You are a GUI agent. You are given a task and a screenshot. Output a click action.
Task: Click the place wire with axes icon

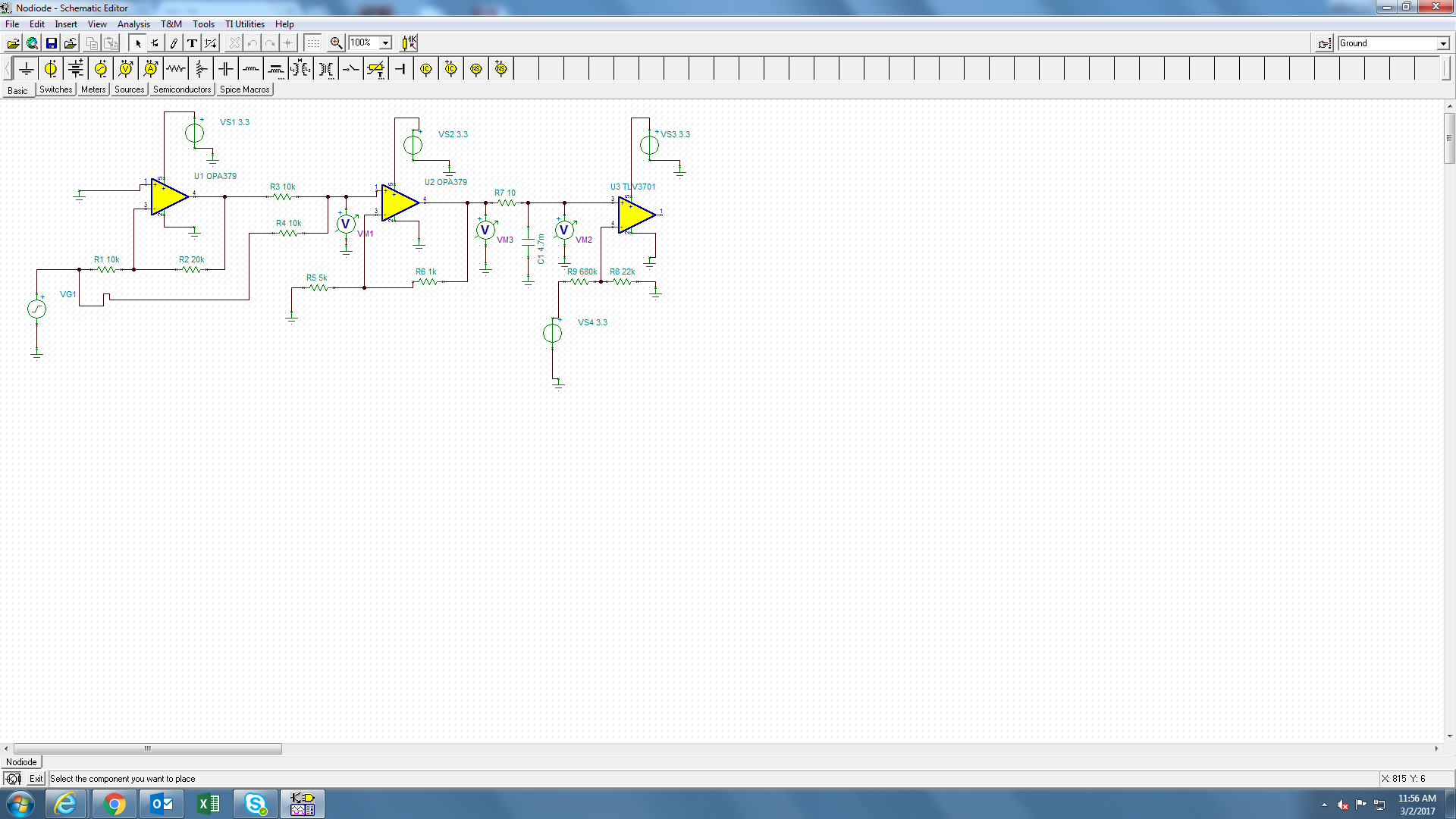pyautogui.click(x=211, y=43)
